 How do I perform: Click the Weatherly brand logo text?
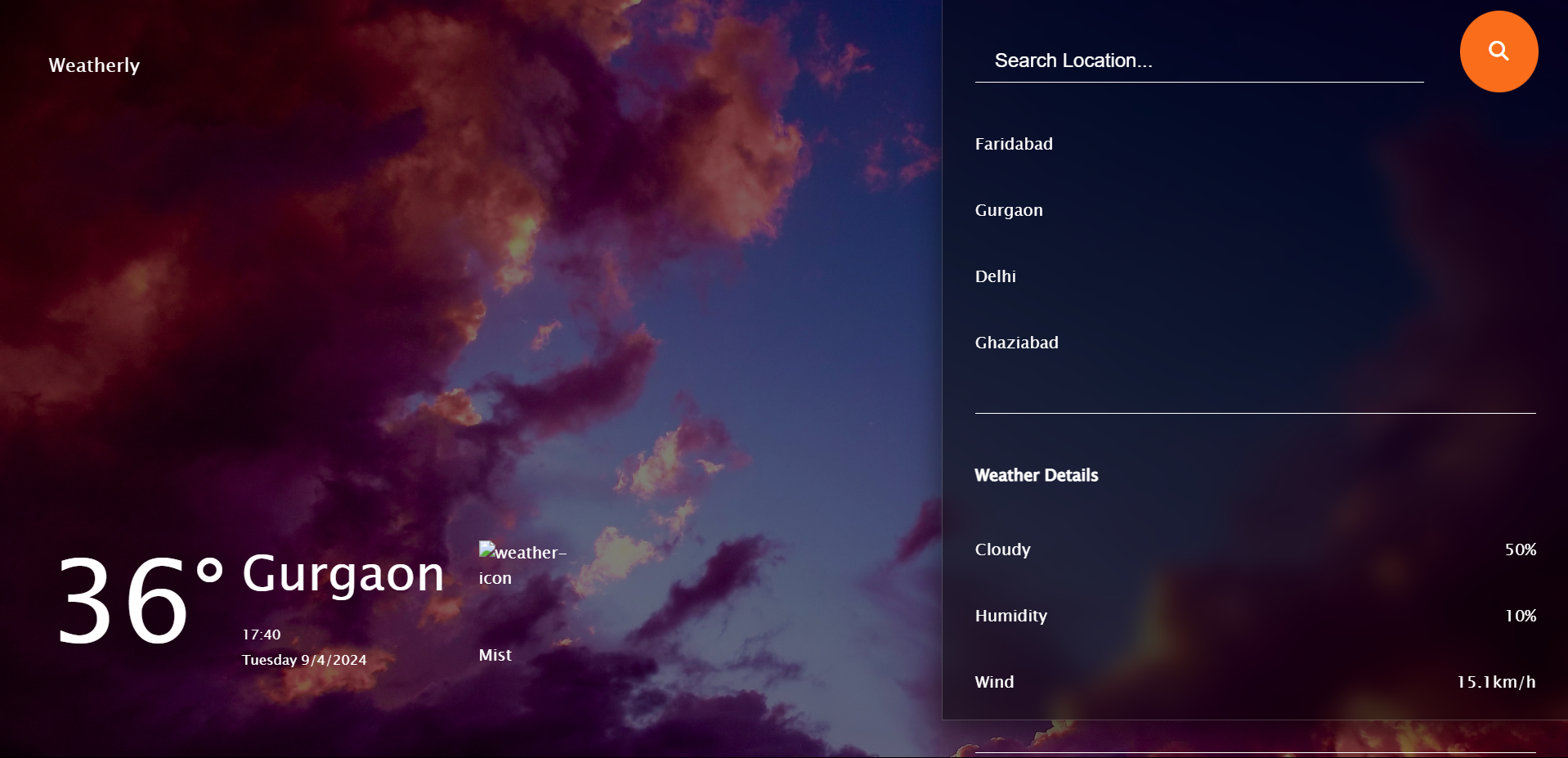click(x=94, y=65)
